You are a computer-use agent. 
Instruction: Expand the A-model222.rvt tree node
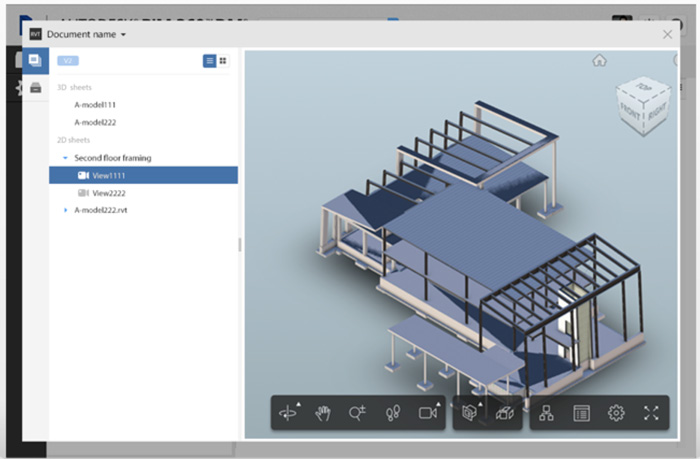[65, 210]
